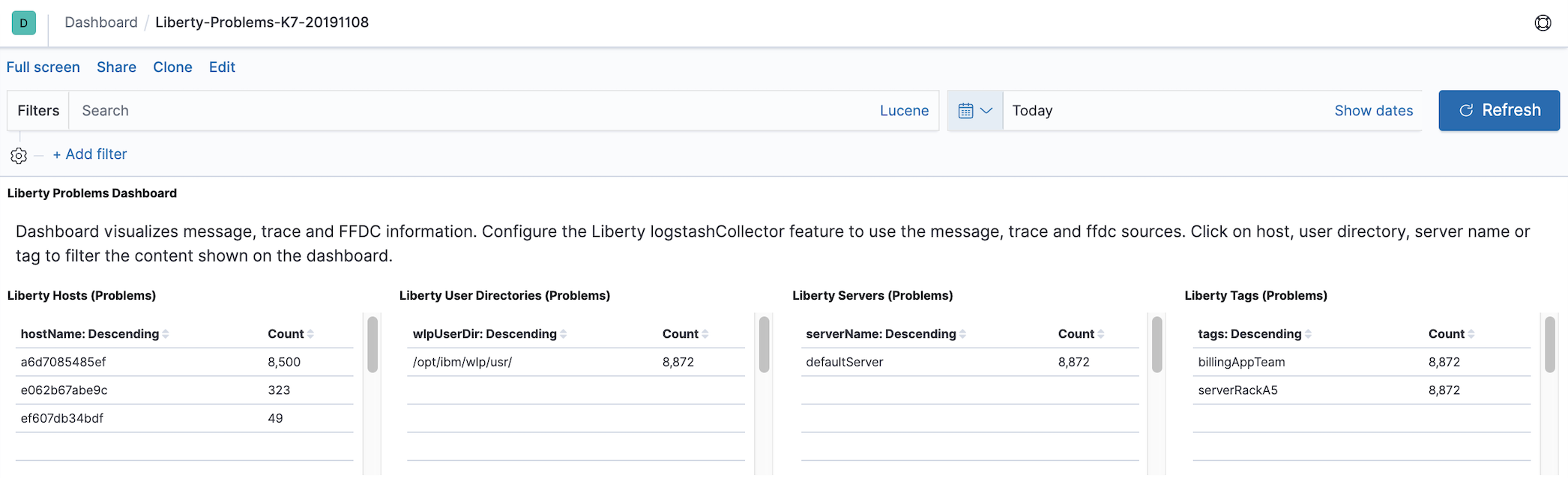The width and height of the screenshot is (1568, 478).
Task: Switch query language from Lucene
Action: (x=904, y=111)
